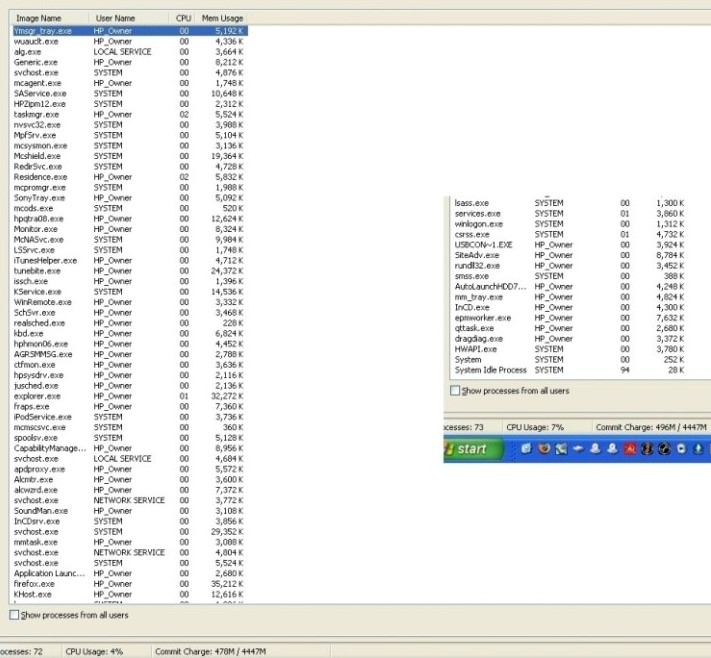
Task: Tick 'Show processes from all users' in smaller window
Action: tap(456, 390)
